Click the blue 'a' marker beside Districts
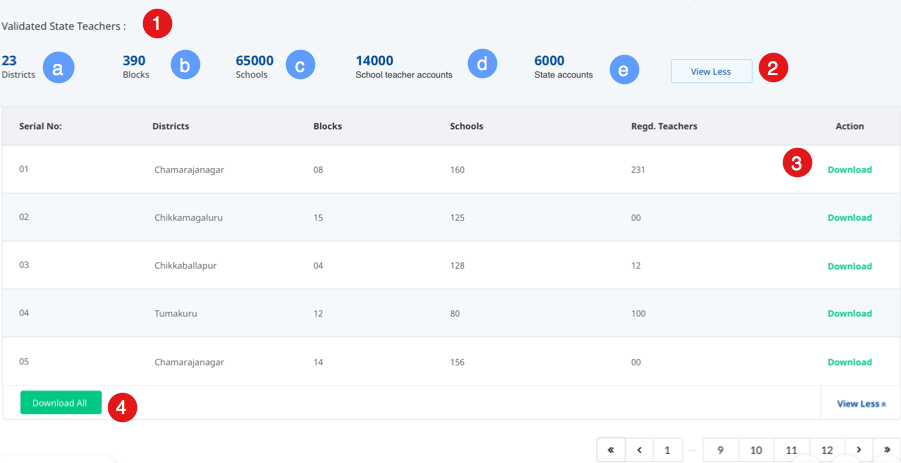The width and height of the screenshot is (901, 463). [59, 67]
